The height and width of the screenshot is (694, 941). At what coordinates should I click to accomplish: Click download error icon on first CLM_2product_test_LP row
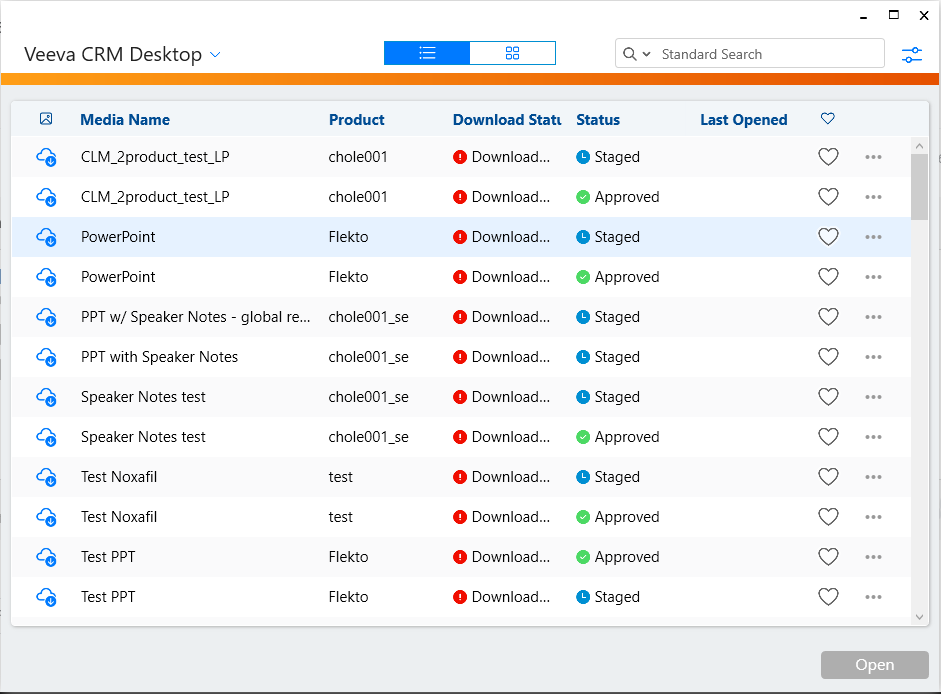(x=460, y=157)
